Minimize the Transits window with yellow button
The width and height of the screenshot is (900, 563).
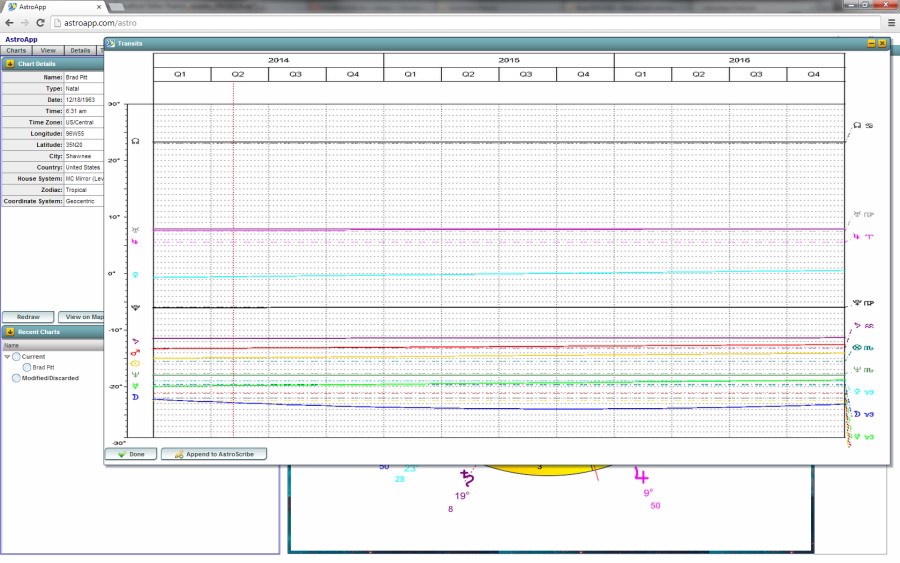(x=872, y=44)
